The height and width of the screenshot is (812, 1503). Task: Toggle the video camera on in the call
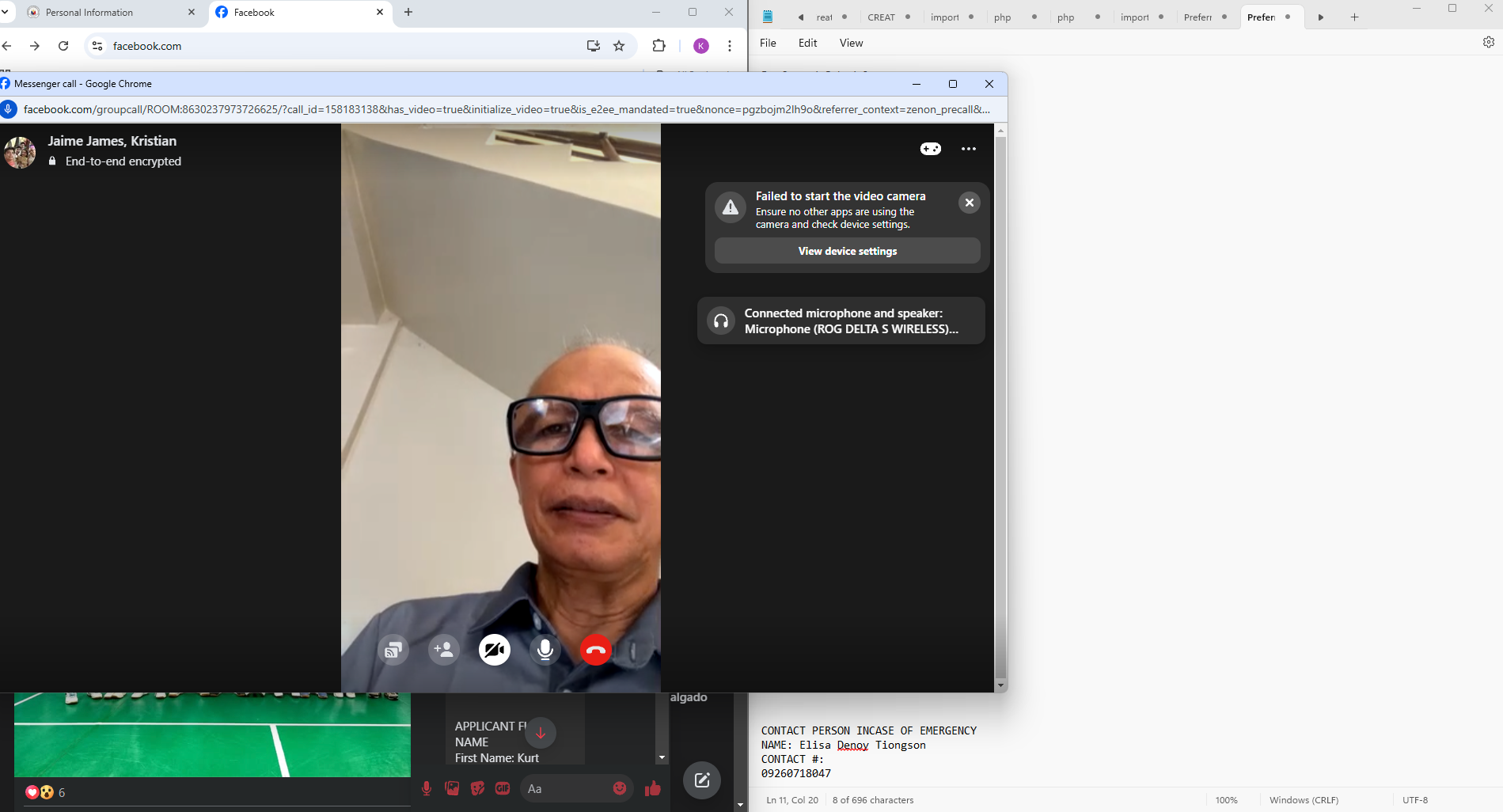pyautogui.click(x=495, y=651)
